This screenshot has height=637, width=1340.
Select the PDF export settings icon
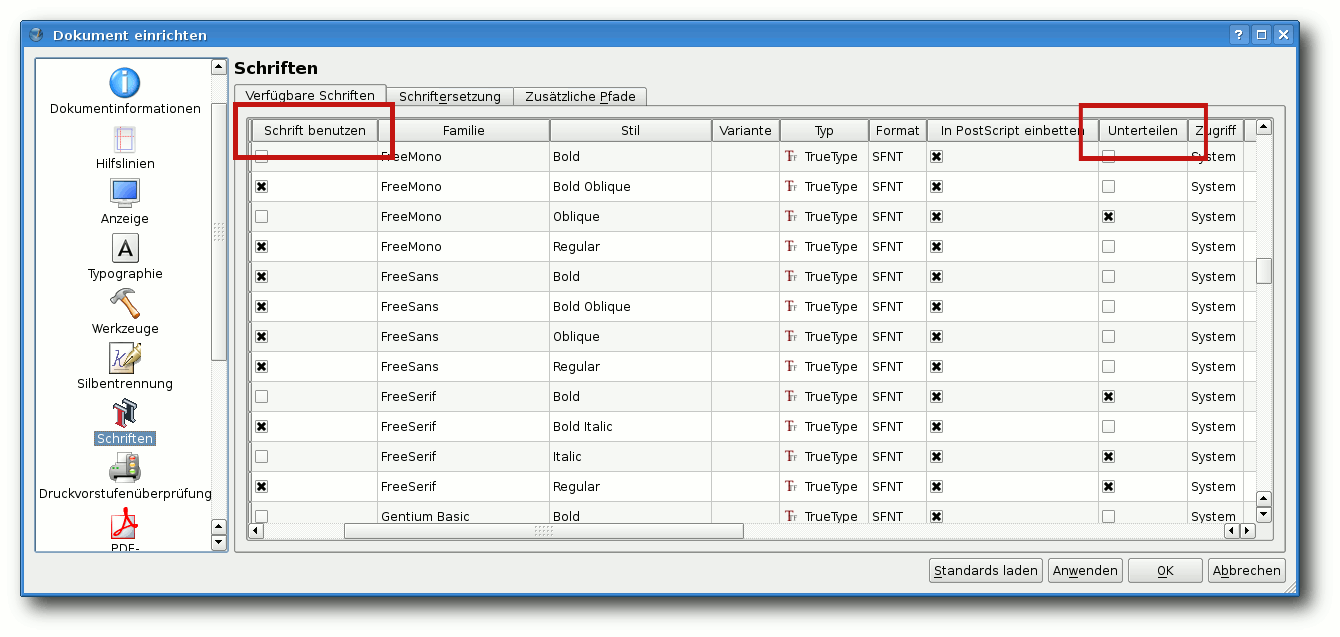pyautogui.click(x=125, y=523)
